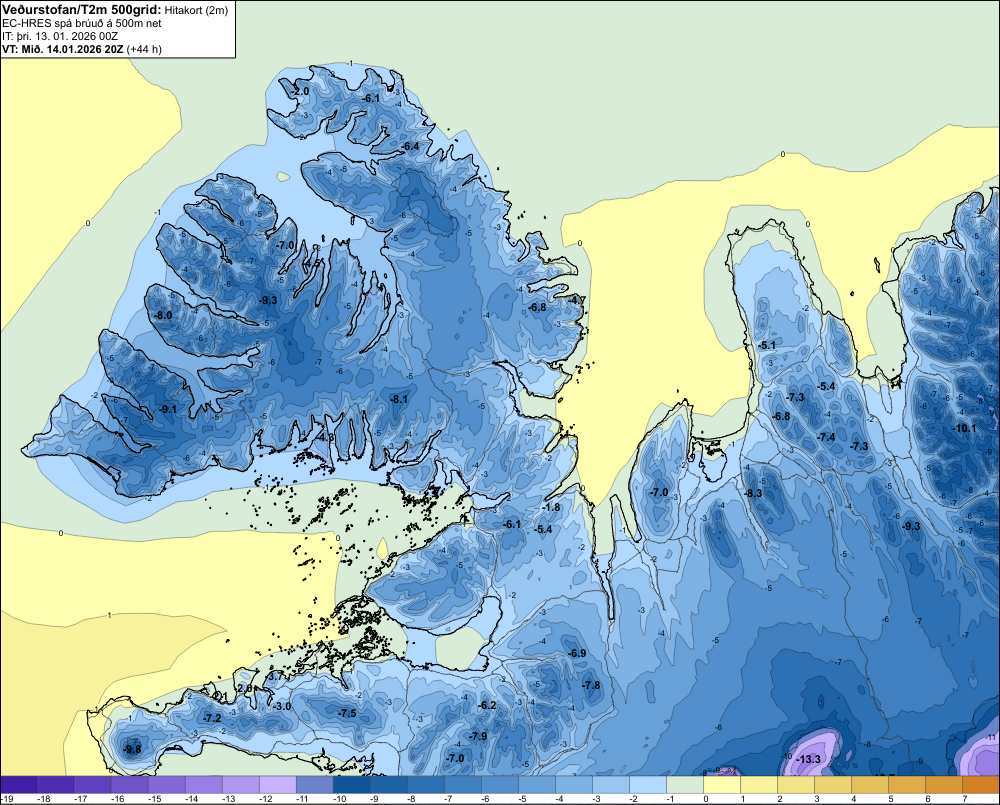Click the -7.5 temperature label

click(348, 714)
